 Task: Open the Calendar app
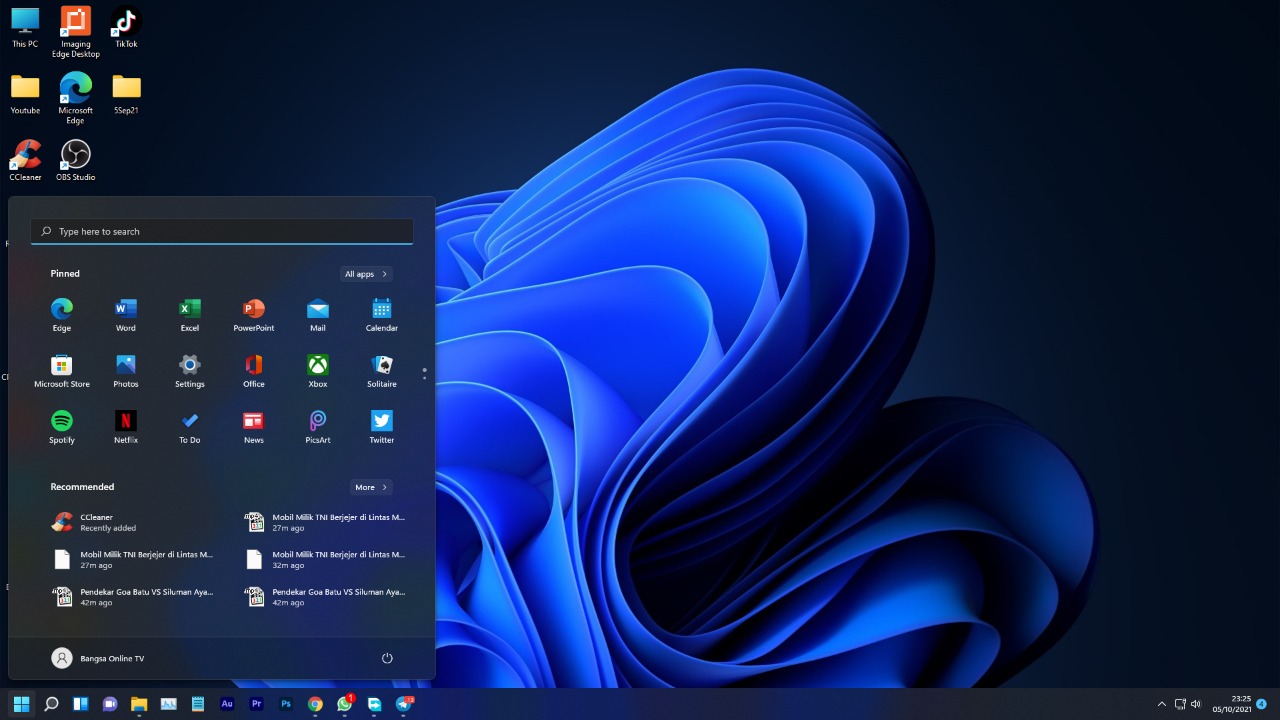tap(382, 314)
